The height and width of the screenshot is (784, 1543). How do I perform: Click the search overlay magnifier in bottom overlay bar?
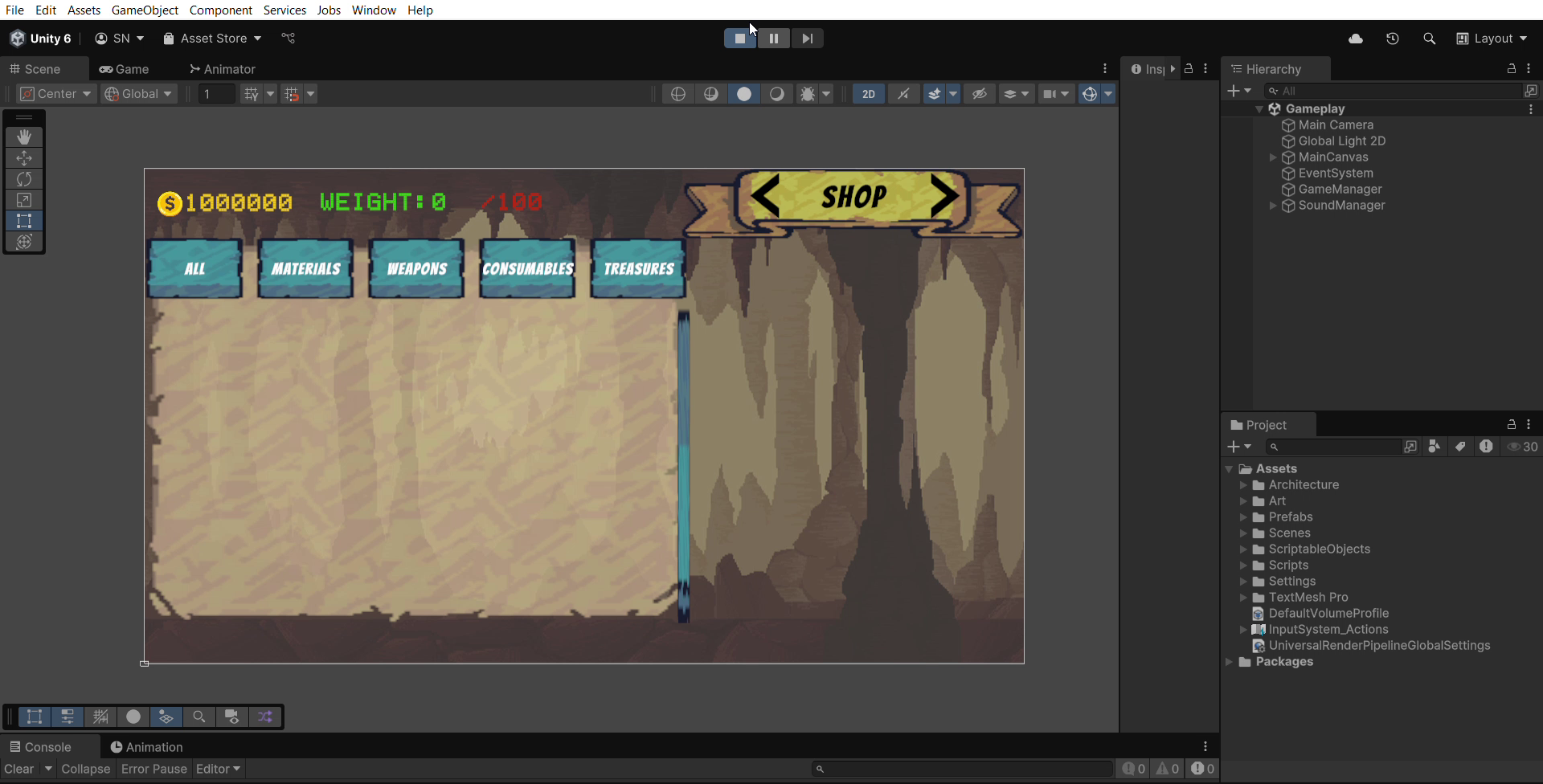tap(199, 717)
